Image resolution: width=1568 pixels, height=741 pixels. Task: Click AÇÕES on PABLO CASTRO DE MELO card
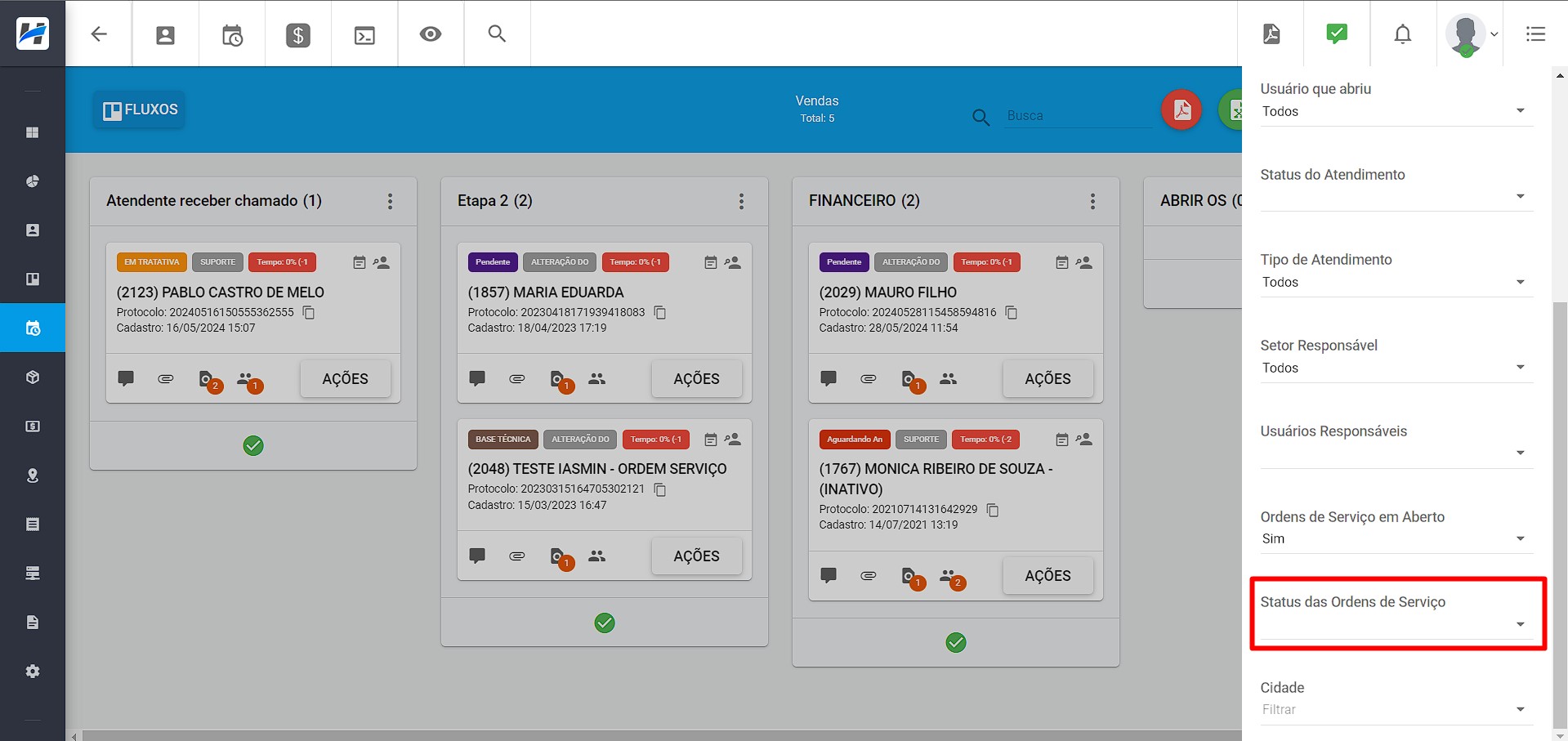[345, 379]
